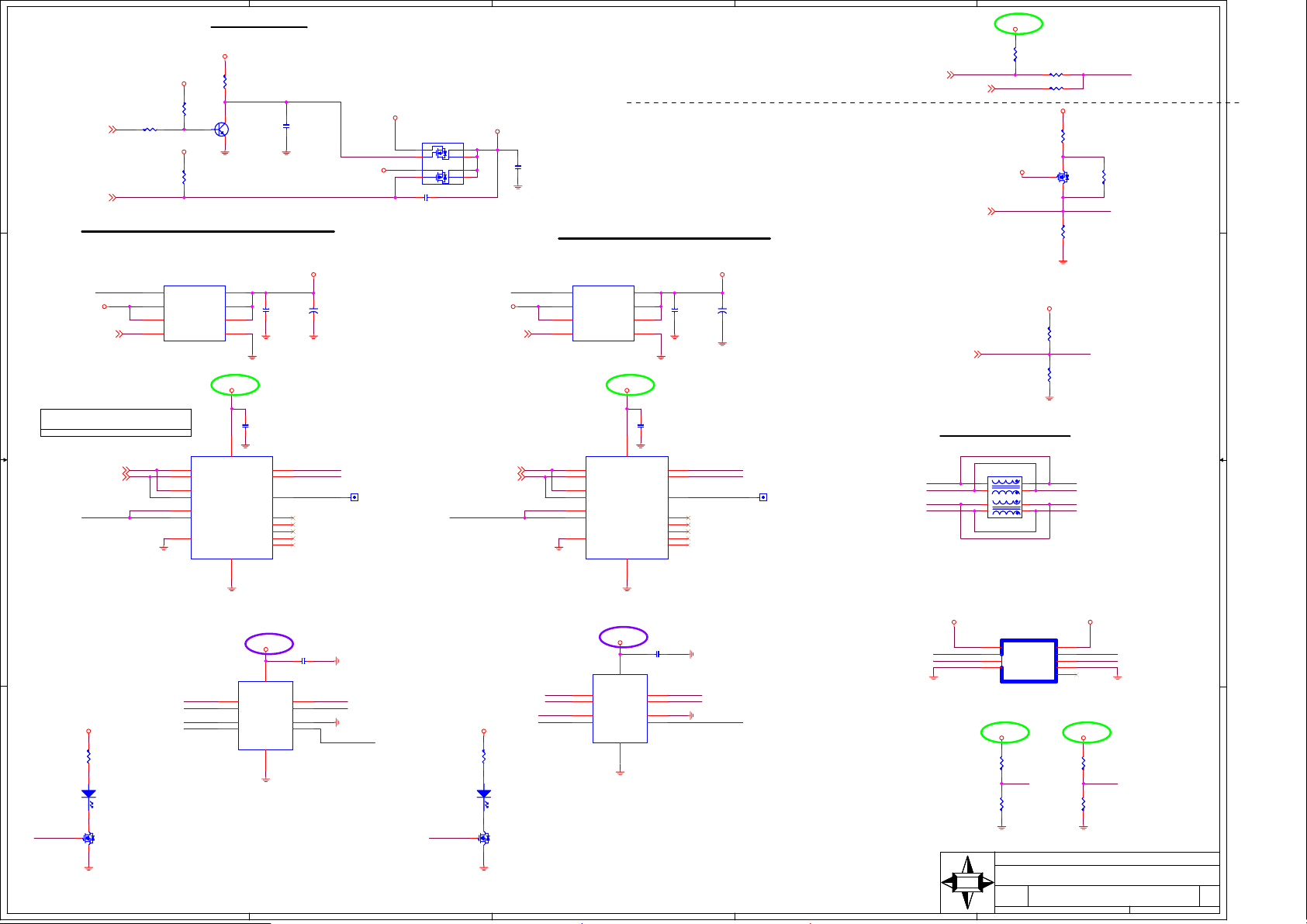
Task: Click the MOSFET below the leftmost LED
Action: coord(88,838)
